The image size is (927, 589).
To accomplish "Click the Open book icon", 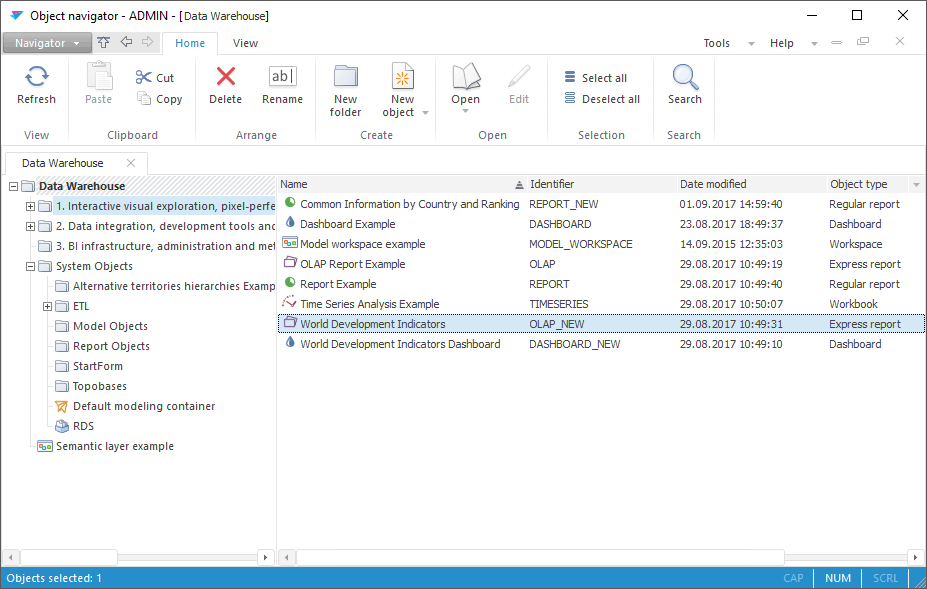I will coord(465,78).
